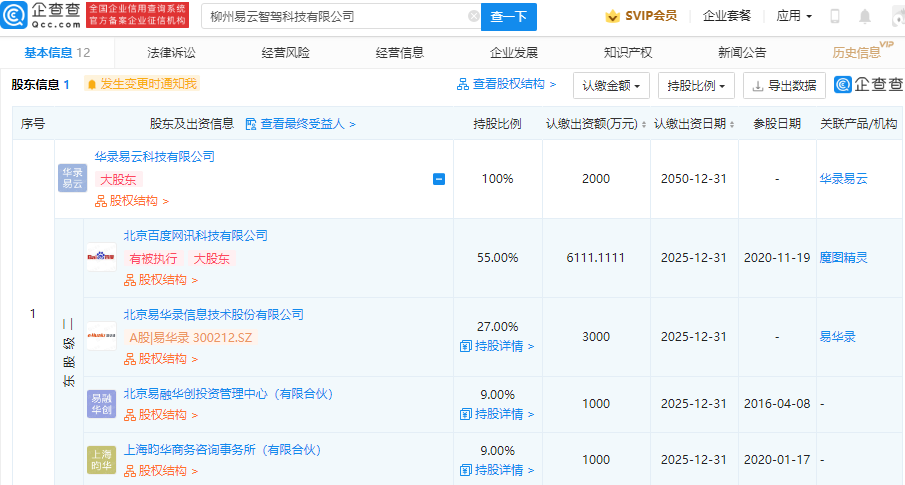Screen dimensions: 905x485
Task: Switch to the 经营风险 tab
Action: coord(286,53)
